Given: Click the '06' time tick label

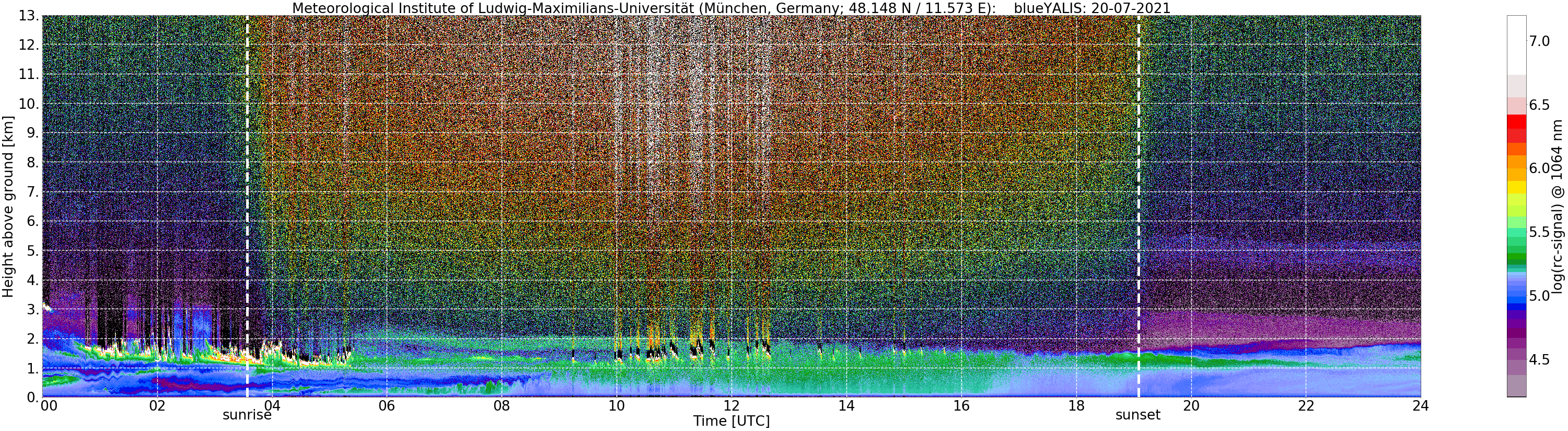Looking at the screenshot, I should coord(387,406).
